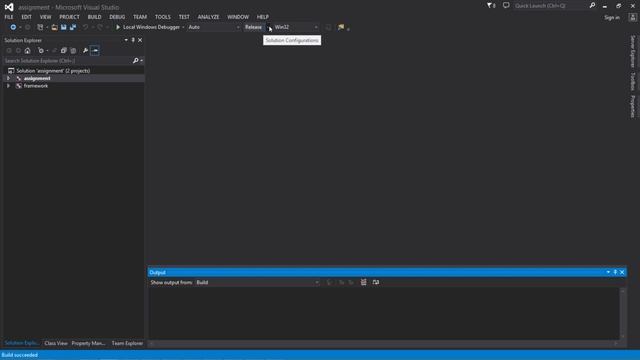Switch to the Team Explorer tab
The image size is (640, 360).
[x=127, y=343]
